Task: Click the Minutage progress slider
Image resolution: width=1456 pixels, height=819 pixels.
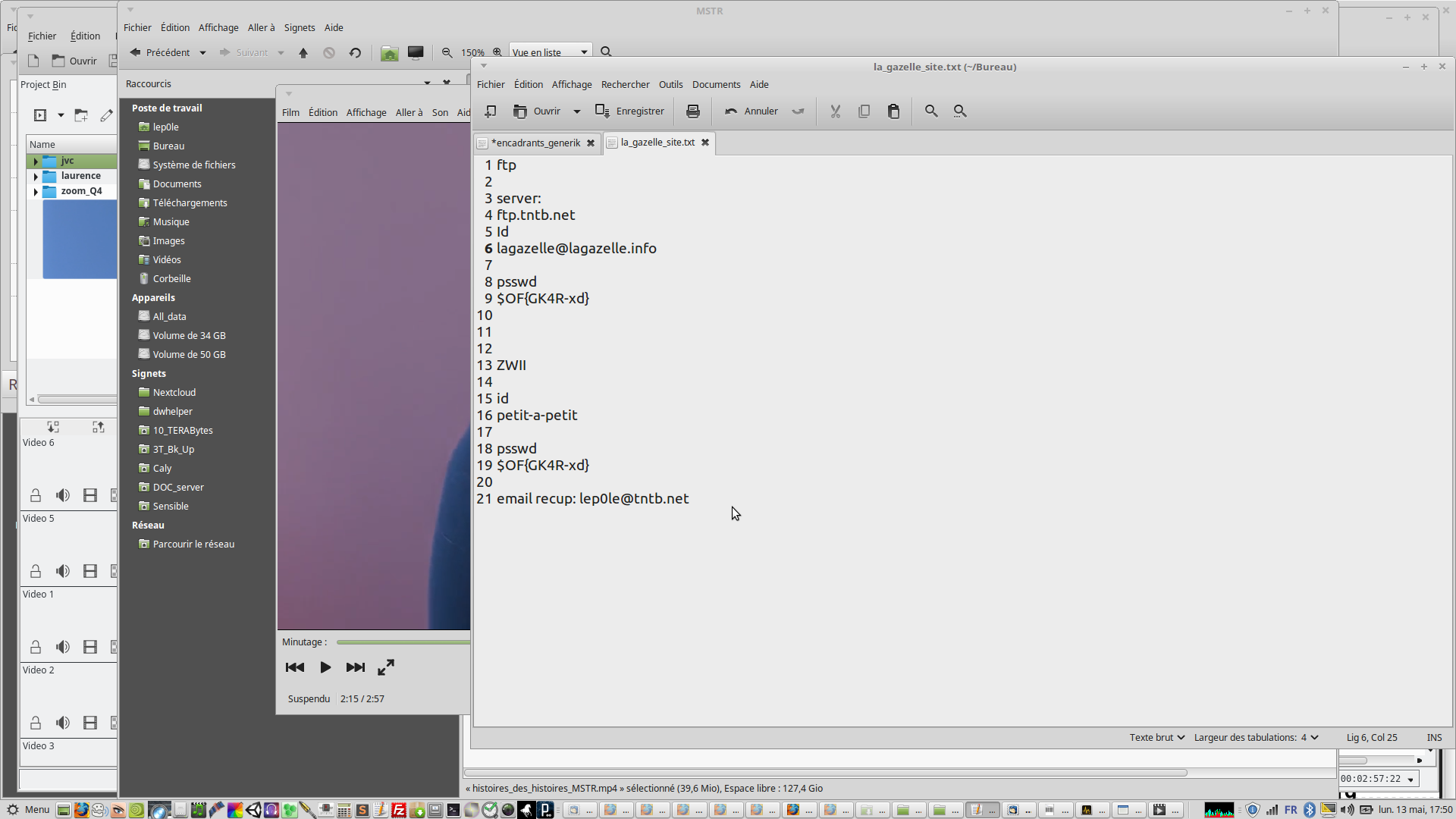Action: click(x=402, y=642)
